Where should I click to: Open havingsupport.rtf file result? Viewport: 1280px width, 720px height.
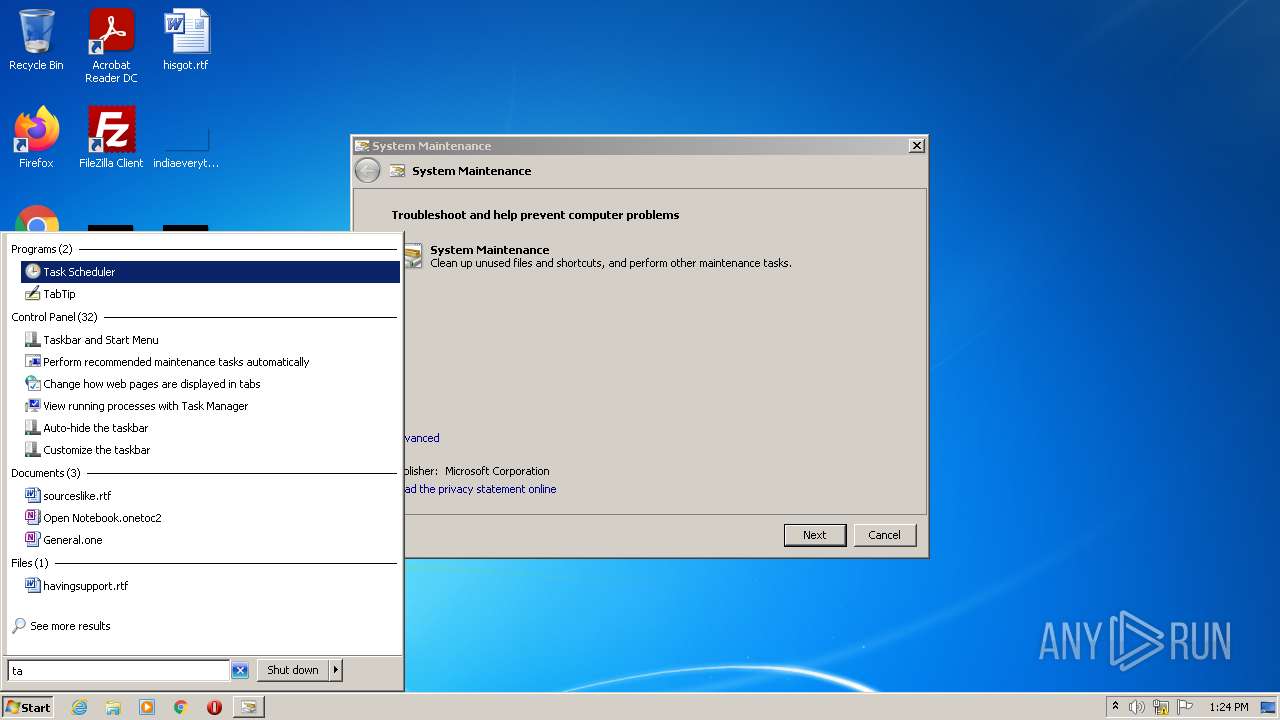pyautogui.click(x=210, y=586)
